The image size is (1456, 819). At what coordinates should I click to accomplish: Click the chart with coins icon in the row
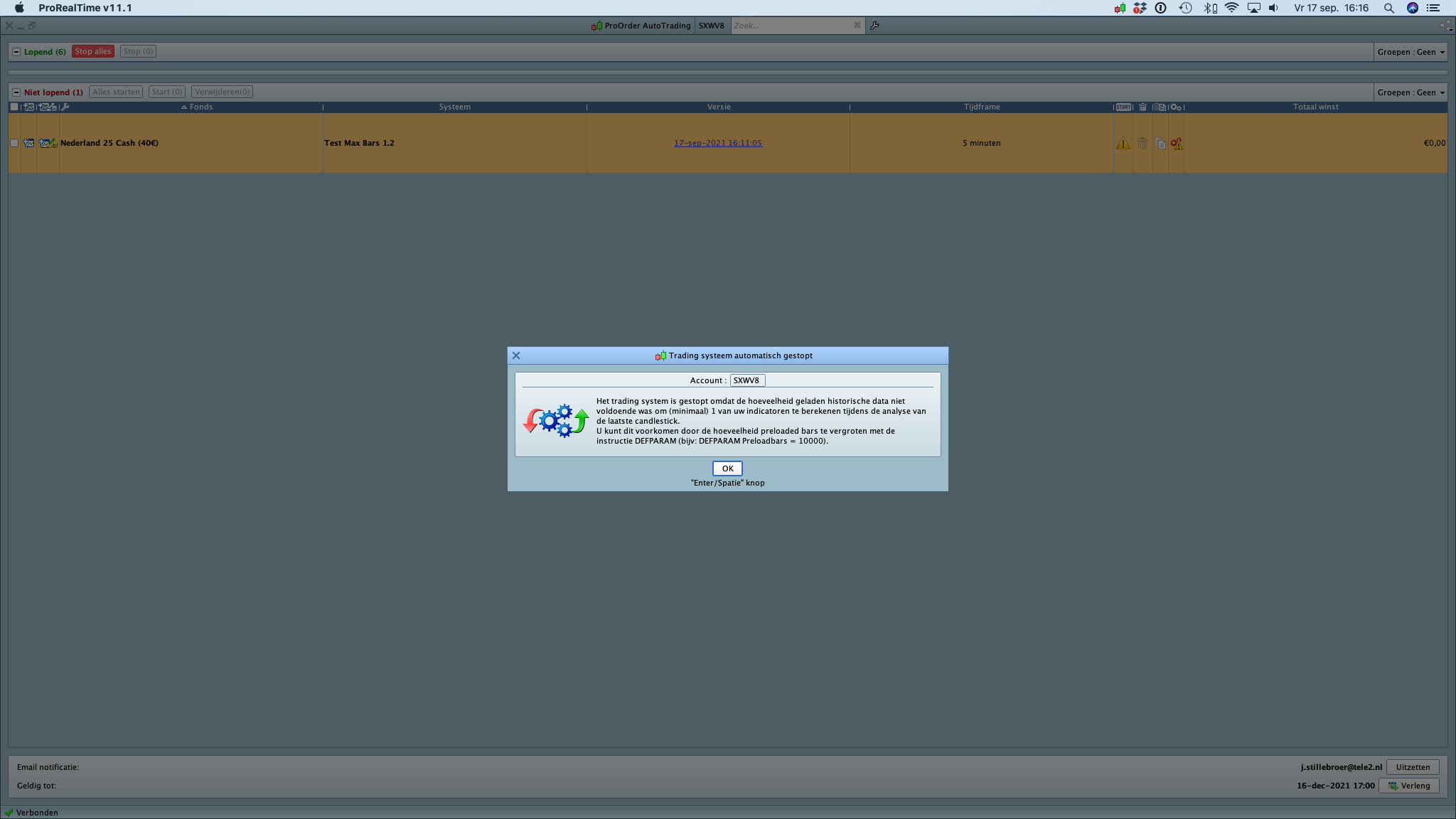click(48, 143)
